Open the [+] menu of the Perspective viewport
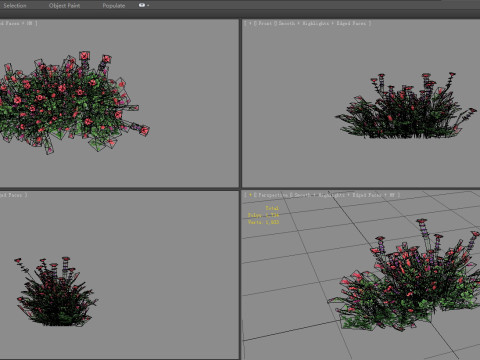The image size is (480, 360). coord(250,195)
